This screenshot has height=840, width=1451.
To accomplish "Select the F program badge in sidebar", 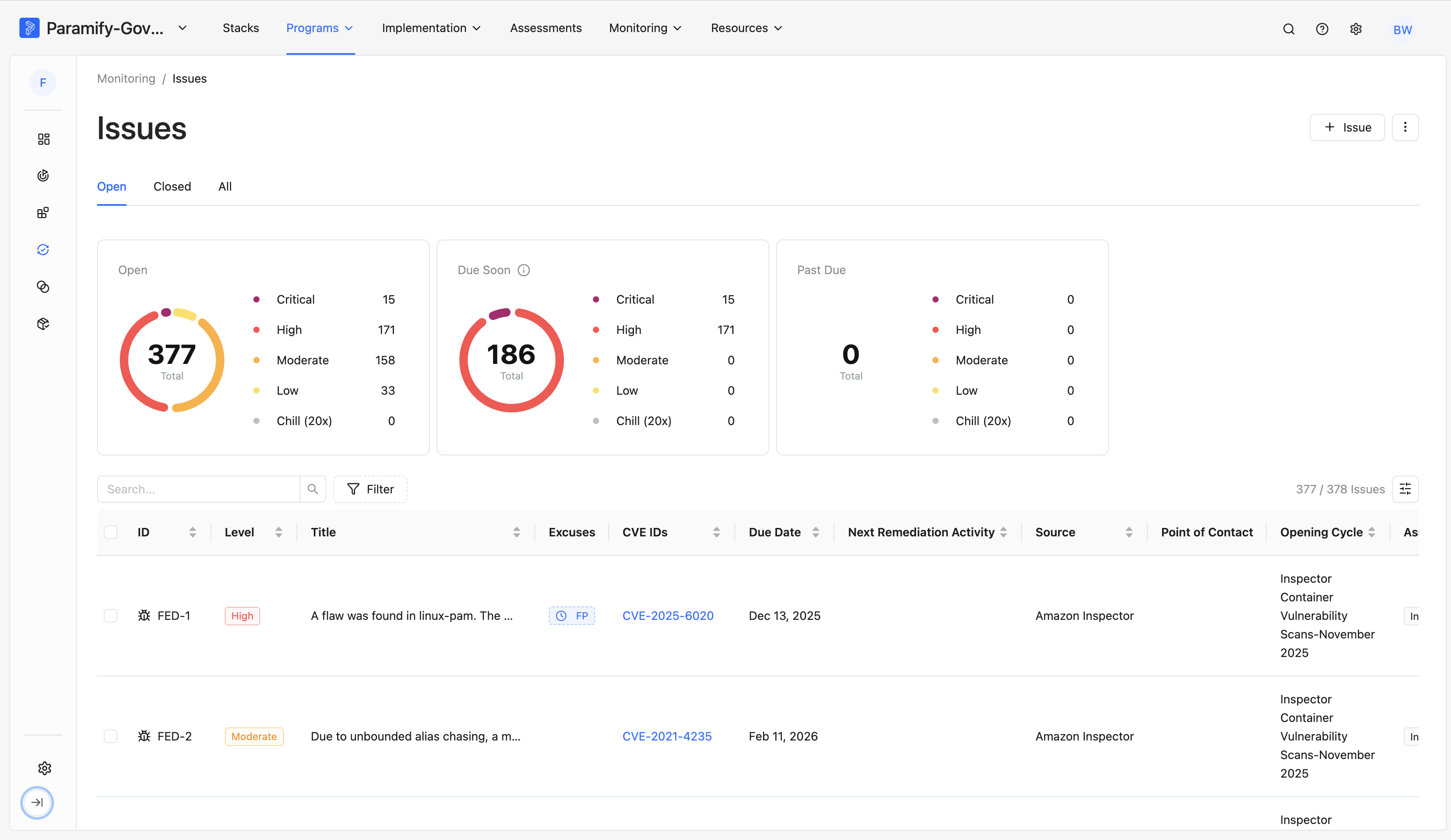I will [43, 83].
